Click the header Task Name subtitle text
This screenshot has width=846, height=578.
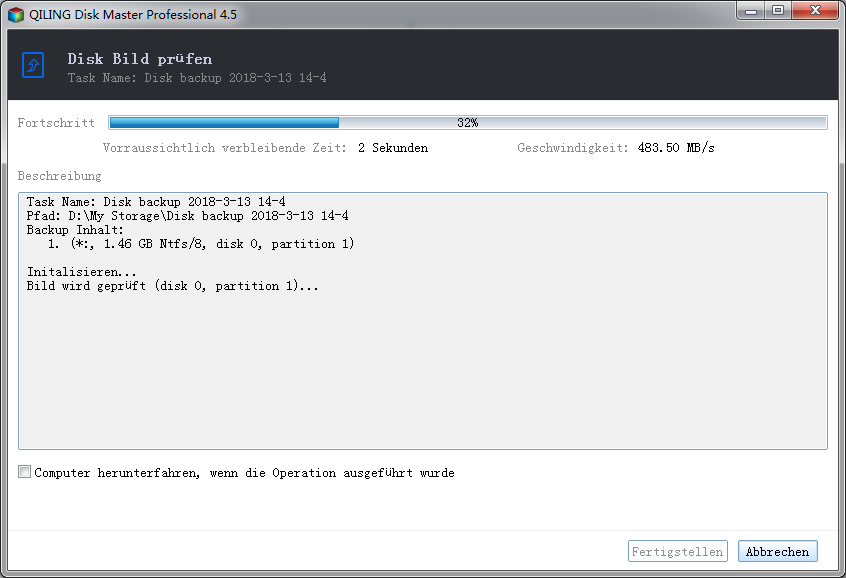point(197,78)
